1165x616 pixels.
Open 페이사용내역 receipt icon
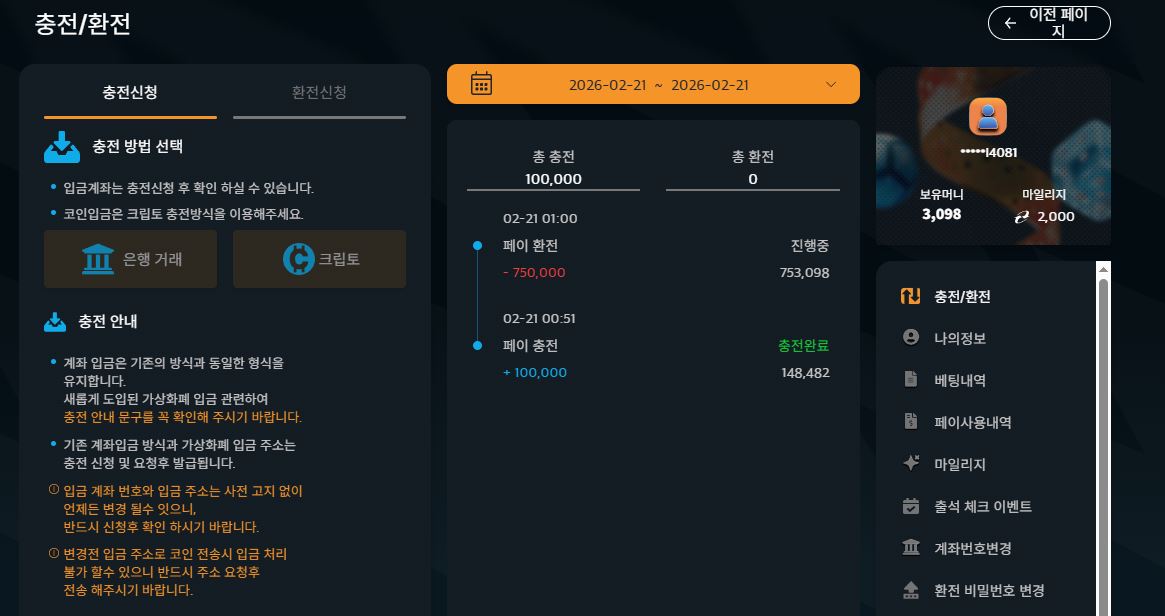tap(910, 421)
